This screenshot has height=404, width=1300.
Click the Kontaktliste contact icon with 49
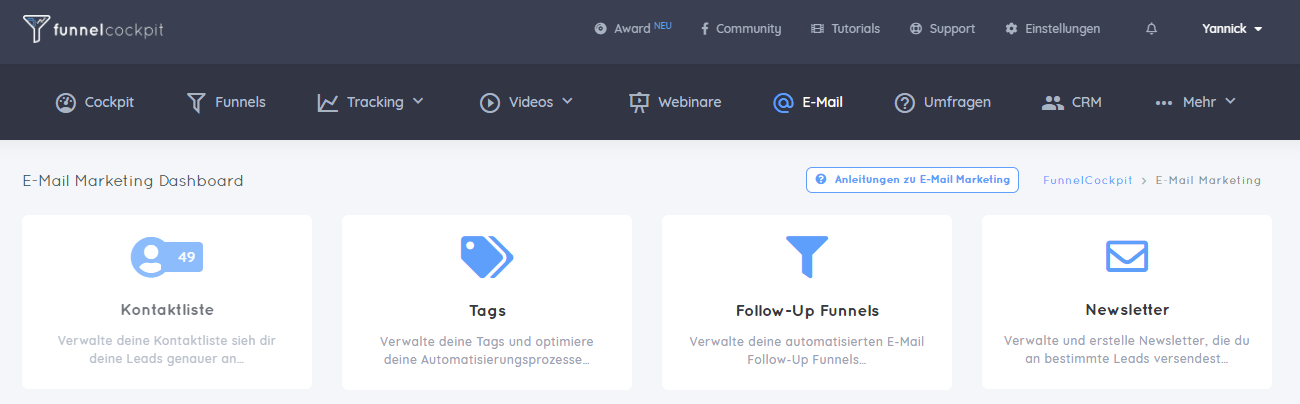pos(167,257)
